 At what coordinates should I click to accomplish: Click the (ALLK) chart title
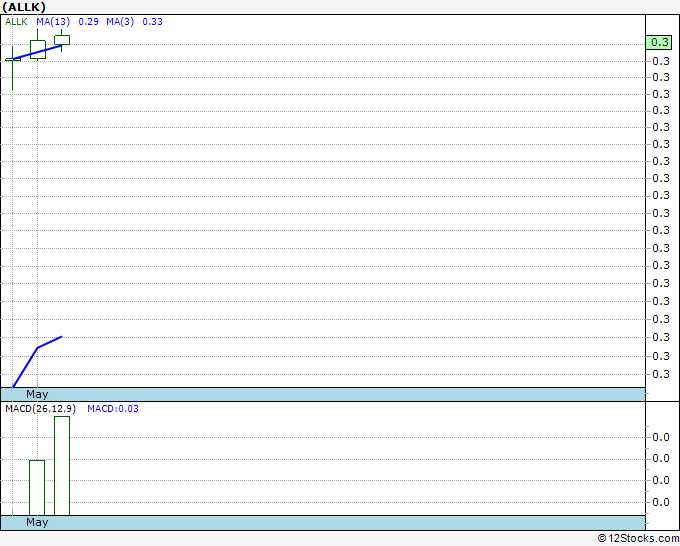[24, 7]
